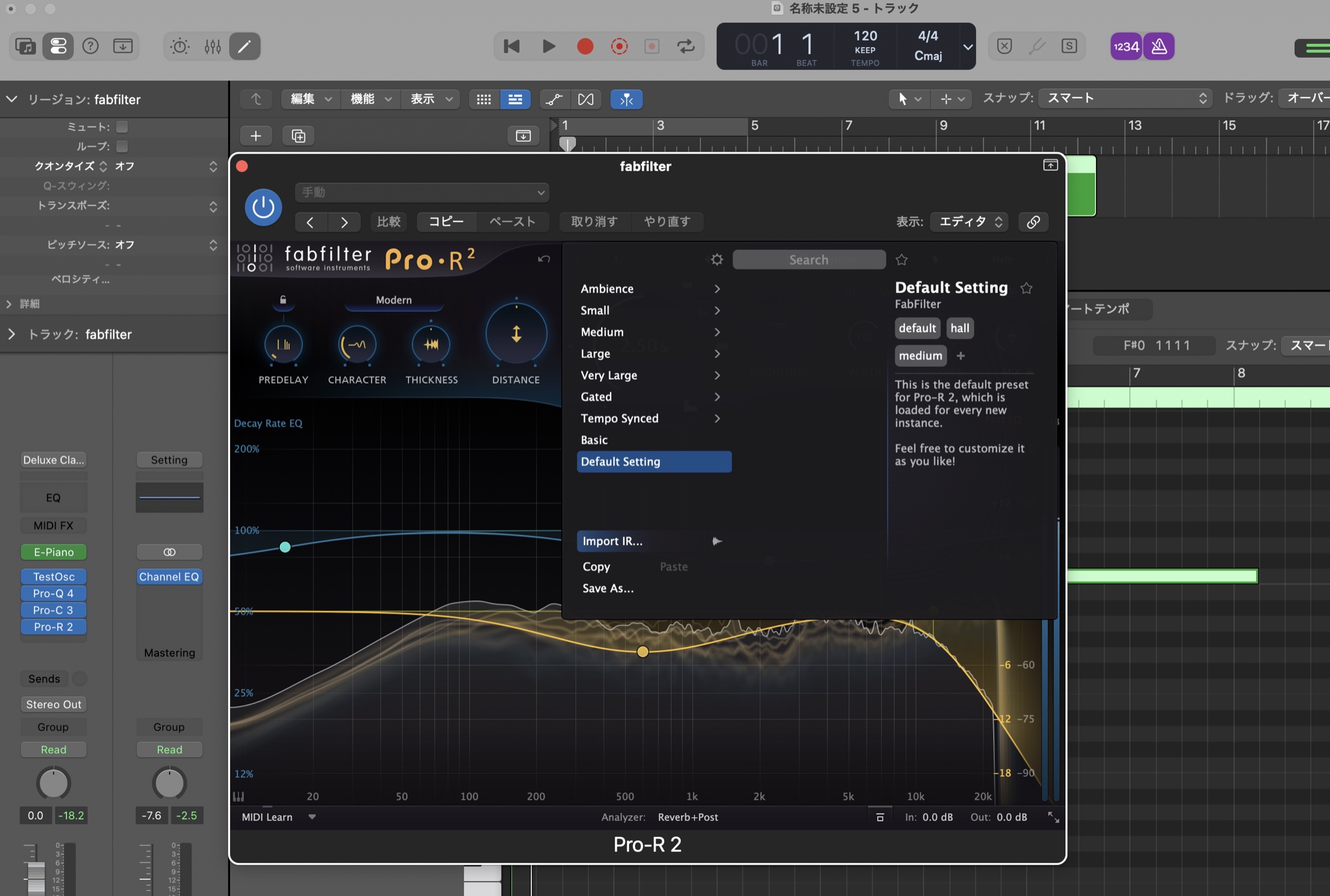Image resolution: width=1330 pixels, height=896 pixels.
Task: Favorite the Default Setting preset star
Action: (x=1027, y=288)
